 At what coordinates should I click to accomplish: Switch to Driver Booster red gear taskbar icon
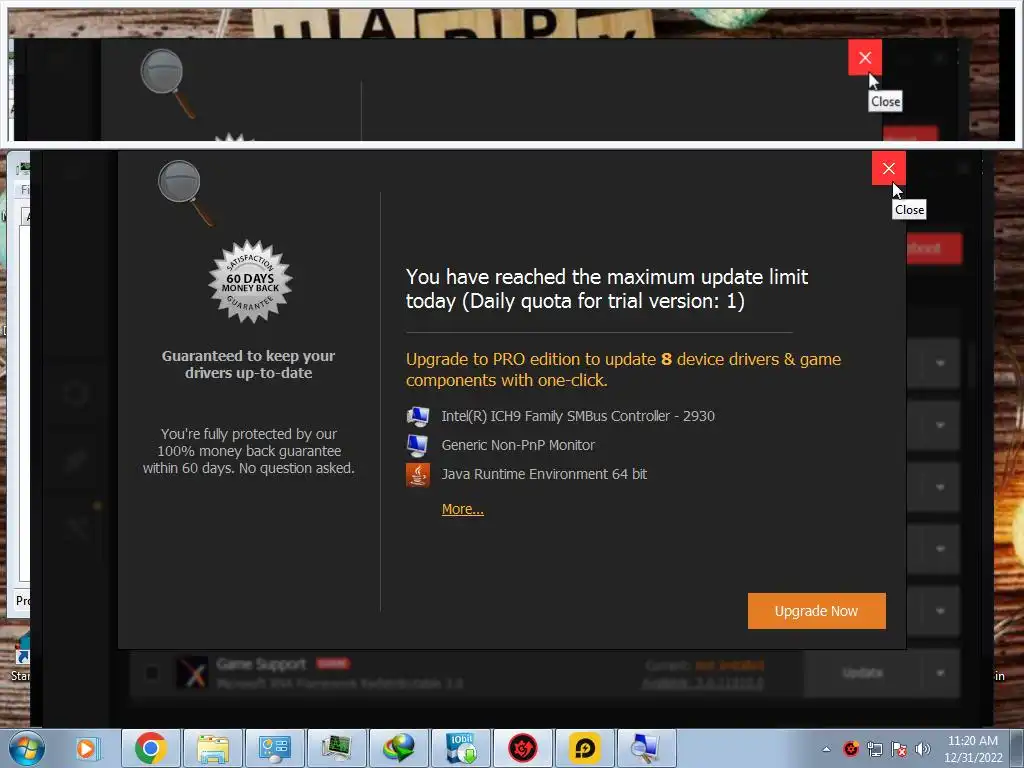point(523,748)
